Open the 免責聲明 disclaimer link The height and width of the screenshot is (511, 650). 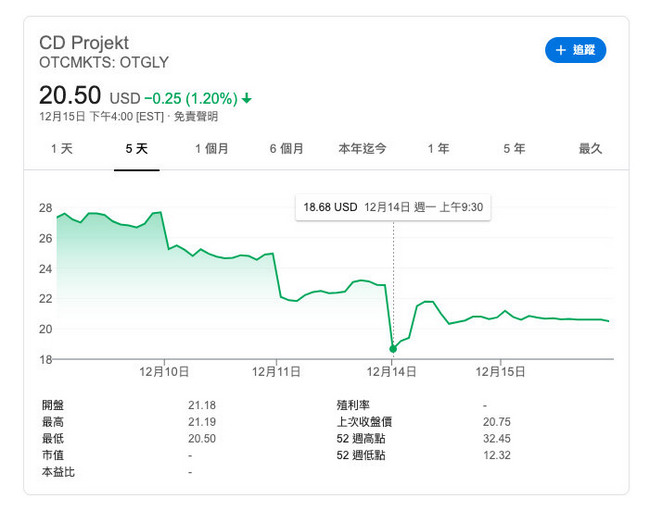[x=196, y=116]
